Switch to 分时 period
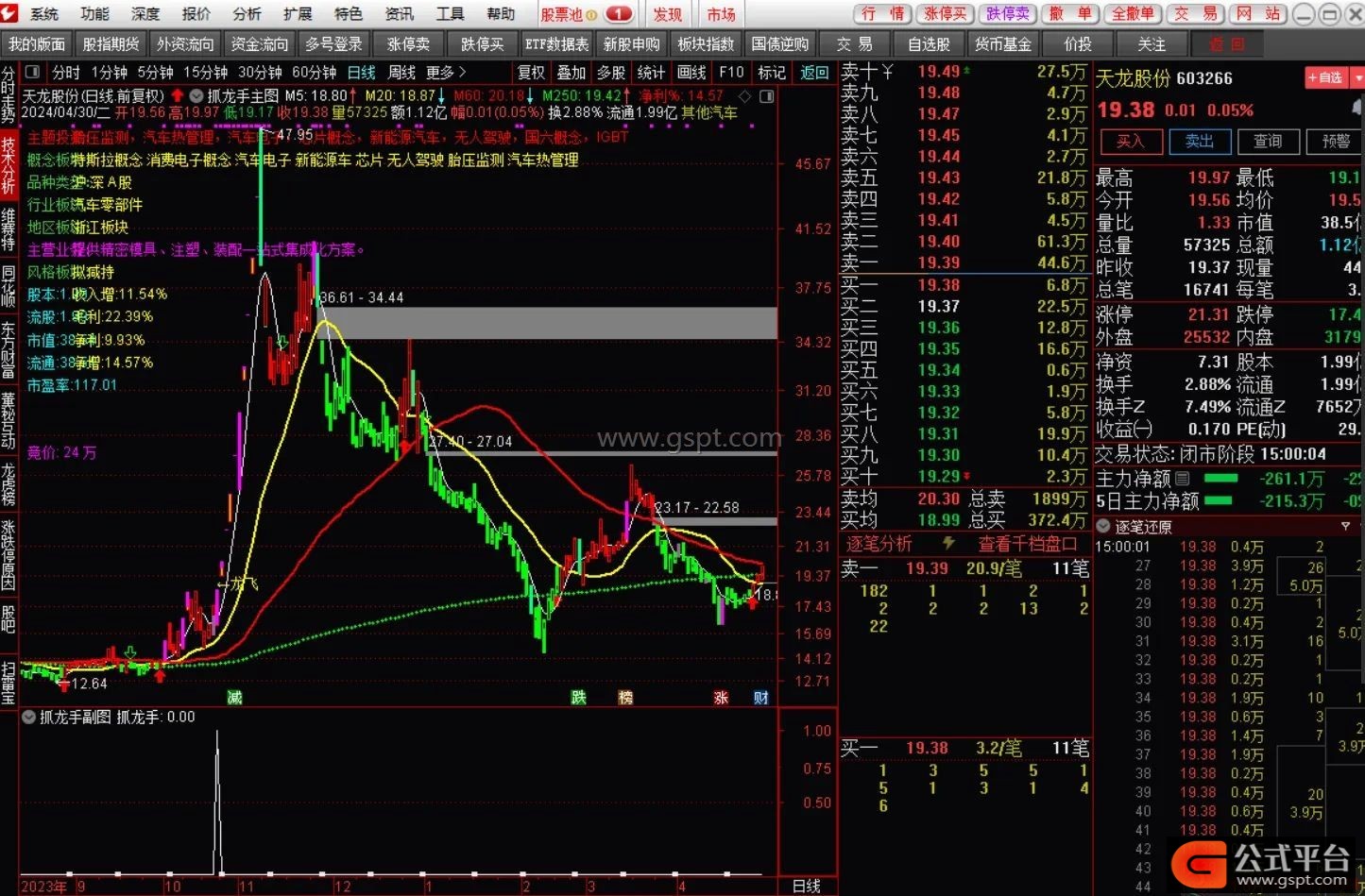Viewport: 1365px width, 896px height. pyautogui.click(x=66, y=72)
